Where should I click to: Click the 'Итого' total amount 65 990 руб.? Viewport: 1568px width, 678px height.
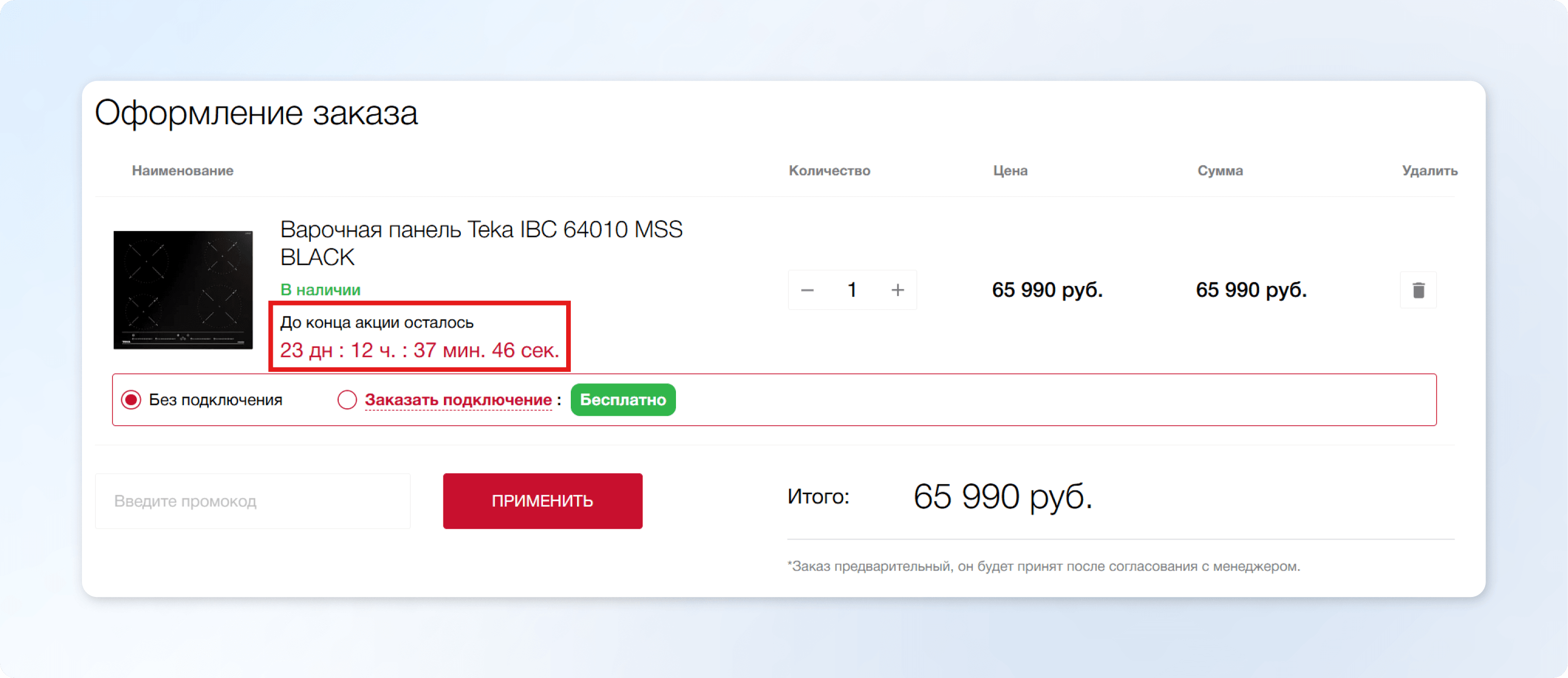click(1002, 496)
